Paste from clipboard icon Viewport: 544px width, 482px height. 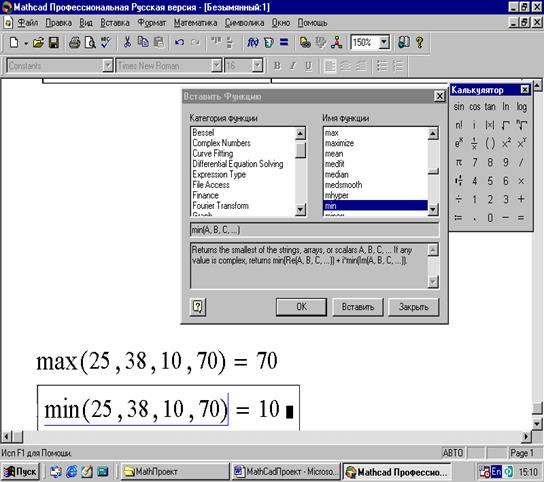coord(159,43)
